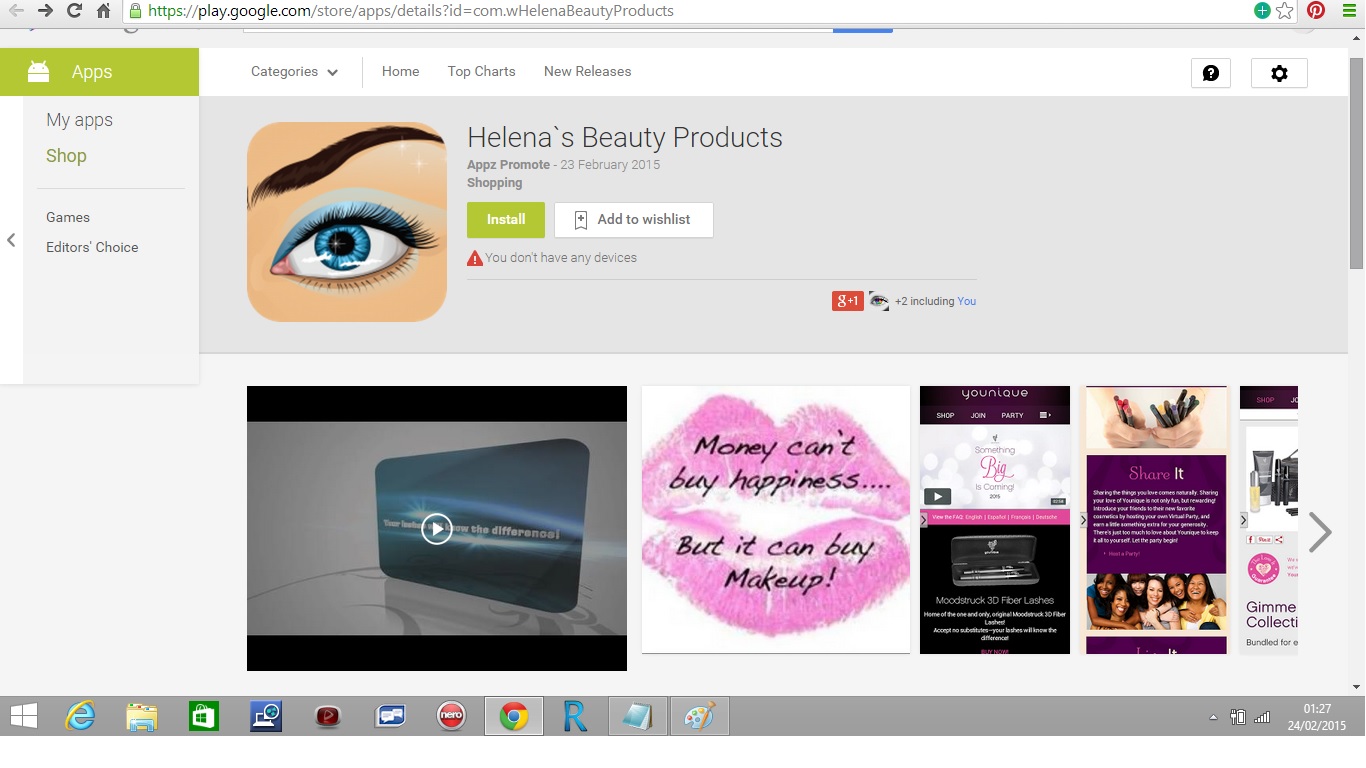The image size is (1366, 768).
Task: Open the remote desktop monitor app in taskbar
Action: tap(266, 717)
